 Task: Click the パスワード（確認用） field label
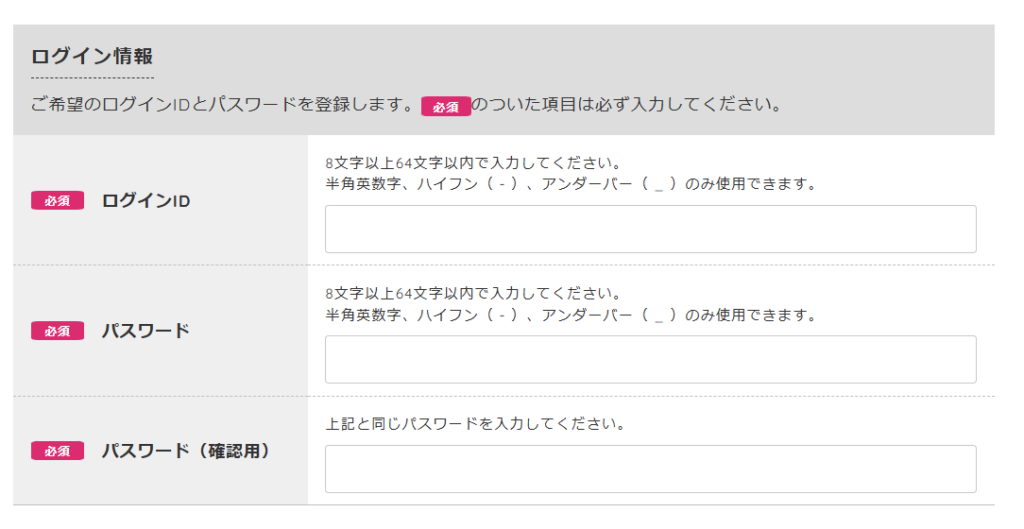(x=186, y=451)
